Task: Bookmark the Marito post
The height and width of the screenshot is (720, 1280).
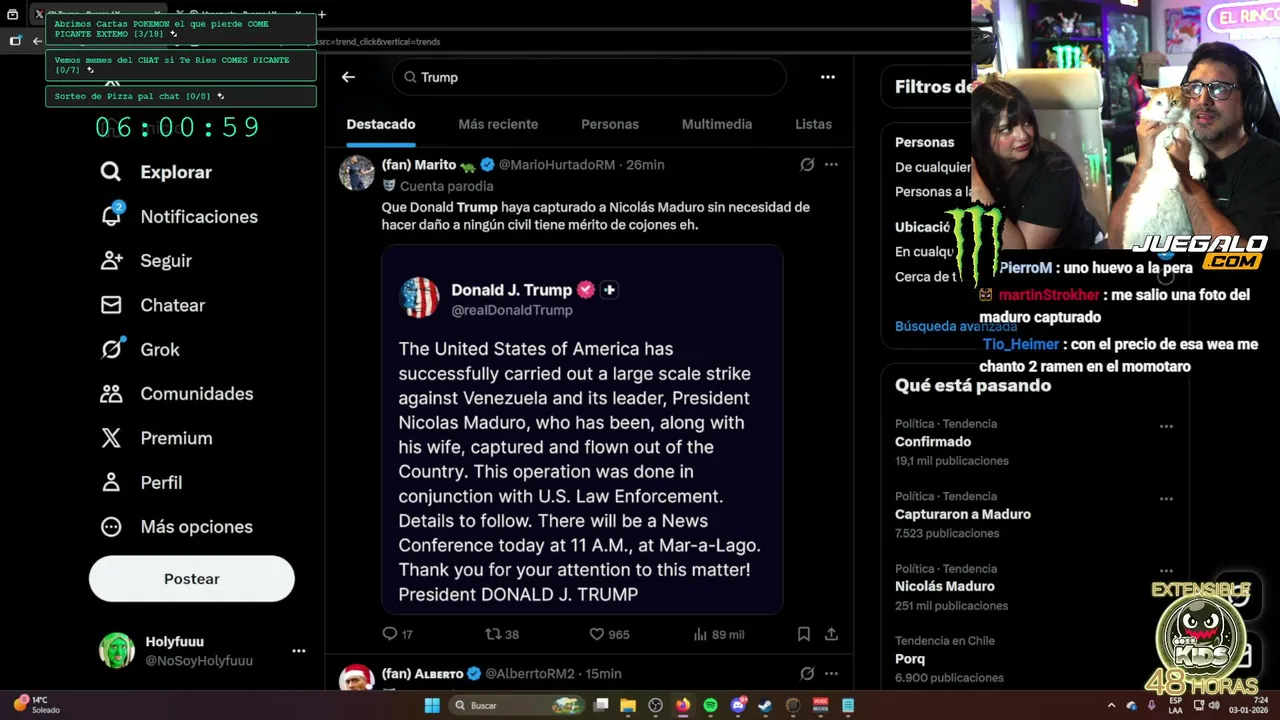Action: click(x=804, y=634)
